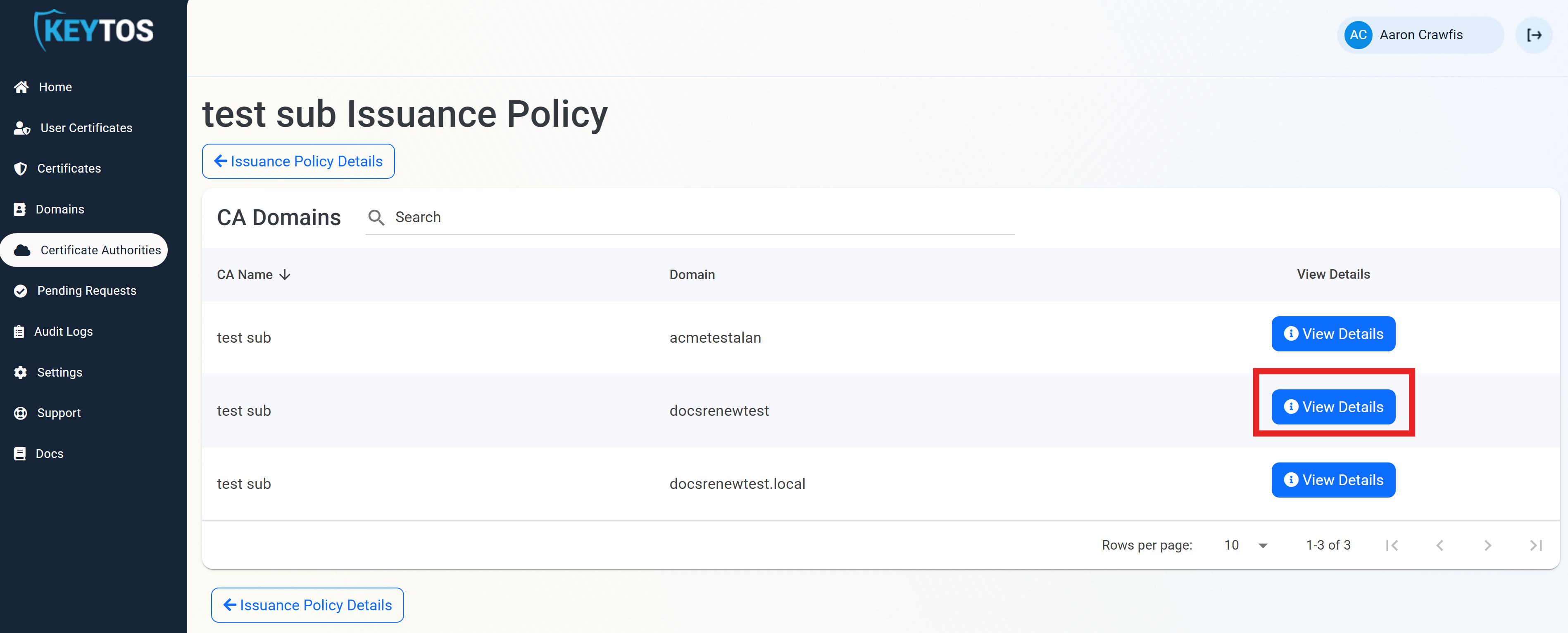Open the Docs section

coord(49,453)
